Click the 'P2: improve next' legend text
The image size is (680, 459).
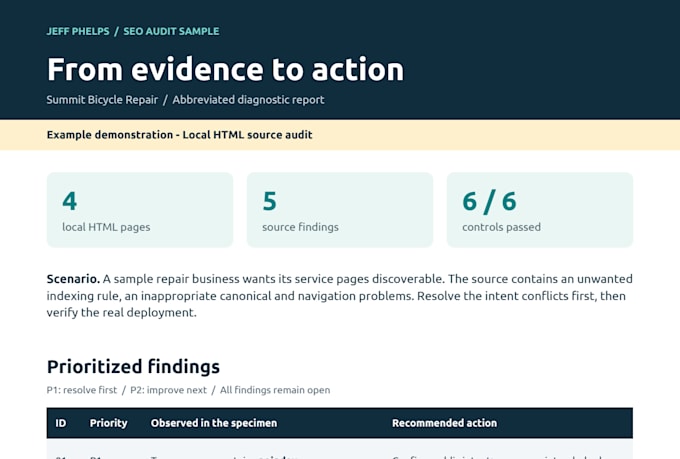169,390
